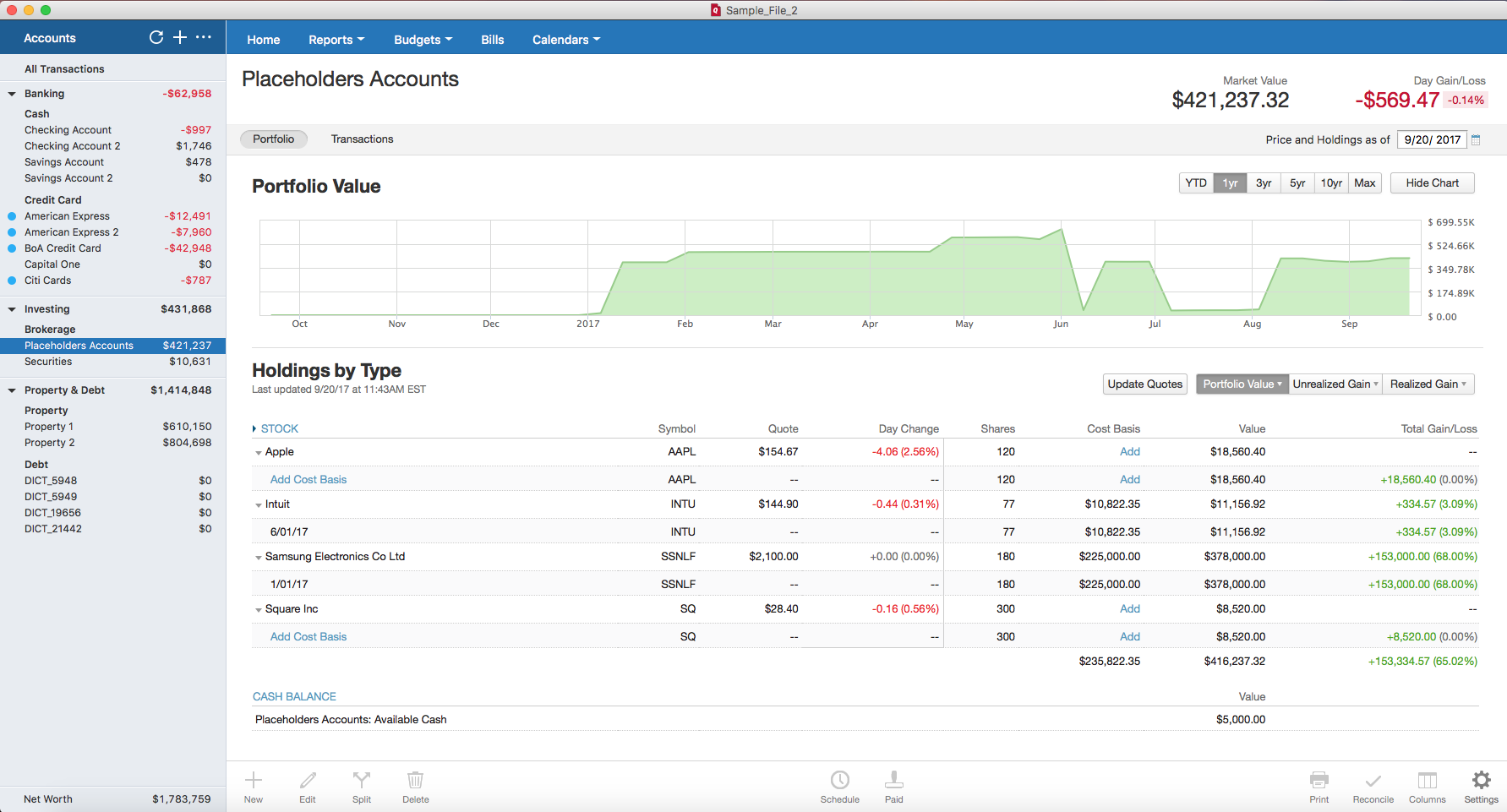This screenshot has width=1507, height=812.
Task: Switch to the Transactions tab
Action: pyautogui.click(x=362, y=139)
